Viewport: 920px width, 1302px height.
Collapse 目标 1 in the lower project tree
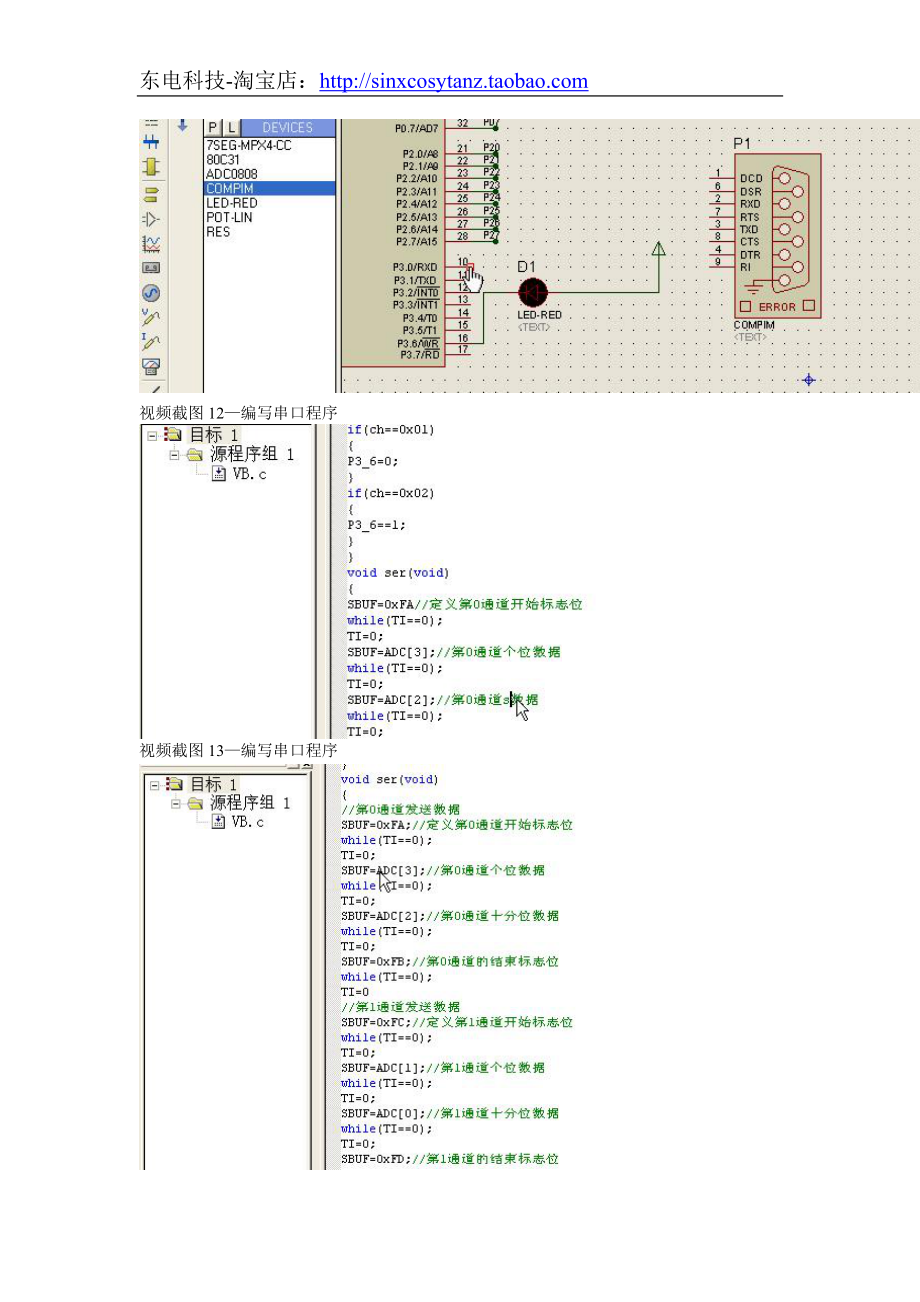156,785
